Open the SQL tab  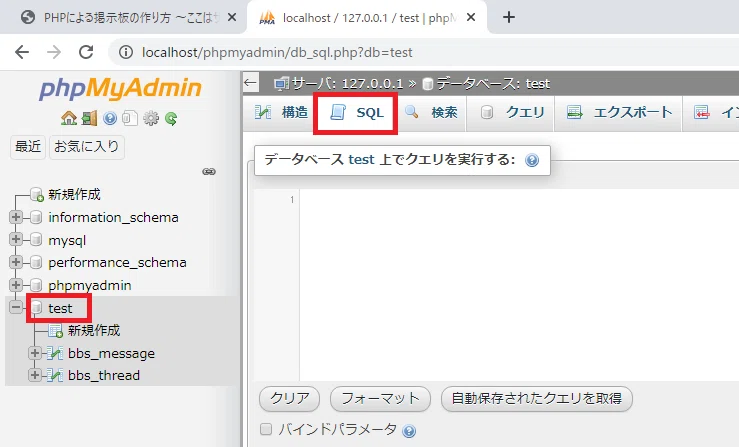[356, 113]
